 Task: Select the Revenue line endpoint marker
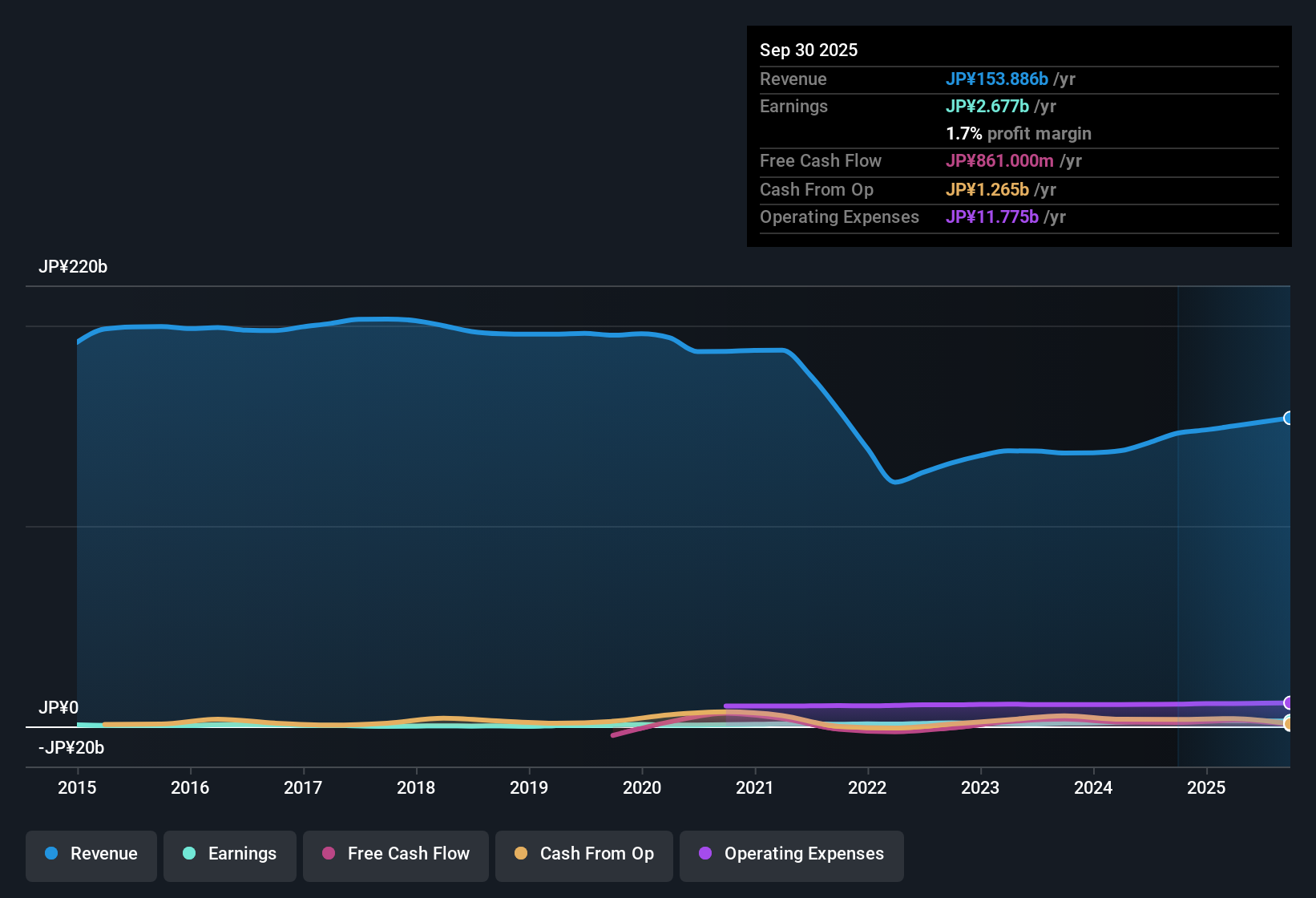tap(1289, 418)
